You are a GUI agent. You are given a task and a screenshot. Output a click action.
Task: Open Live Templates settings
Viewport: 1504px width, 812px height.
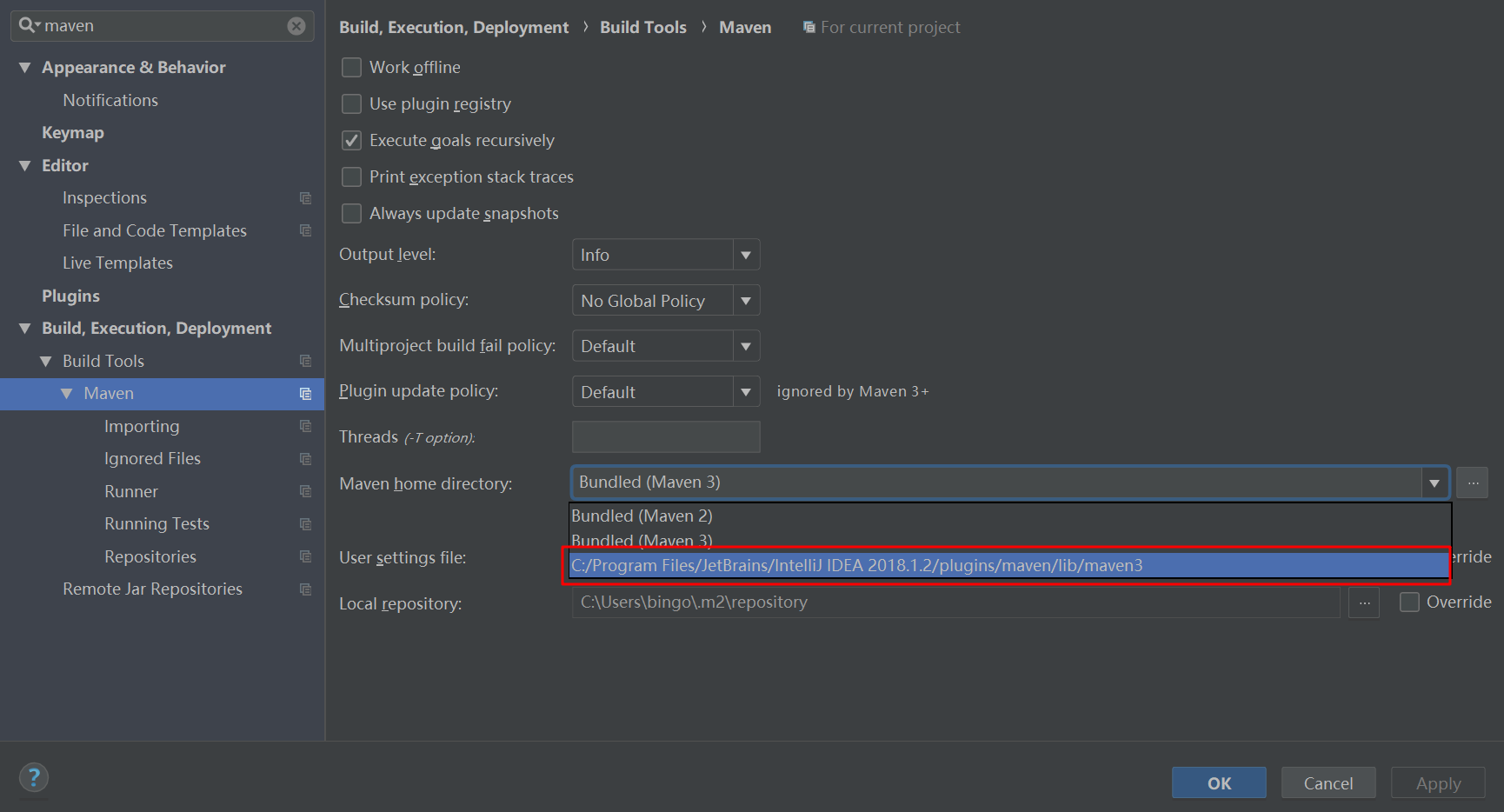point(117,263)
